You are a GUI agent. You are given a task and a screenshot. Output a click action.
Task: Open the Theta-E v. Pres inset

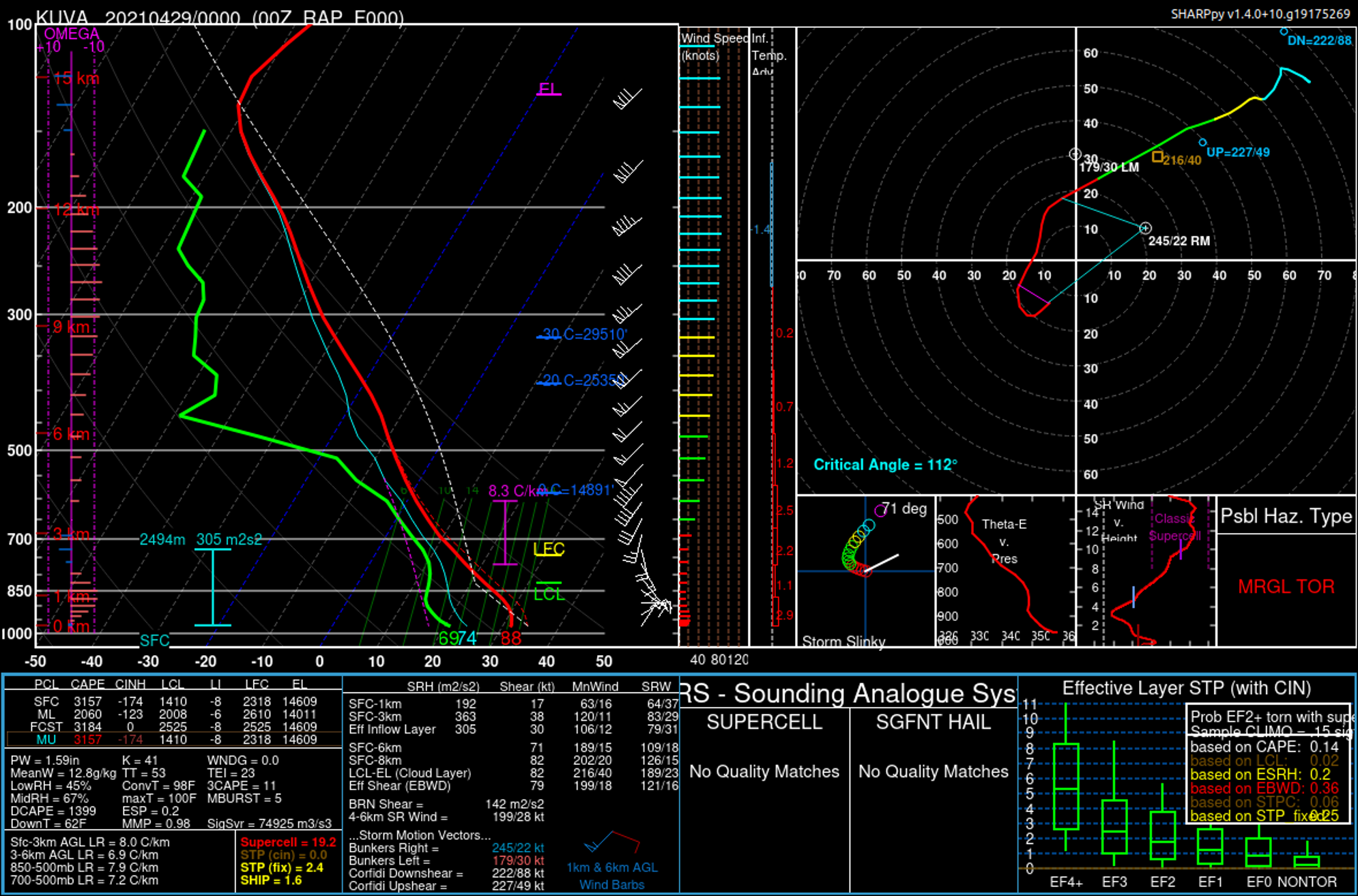[x=1004, y=571]
